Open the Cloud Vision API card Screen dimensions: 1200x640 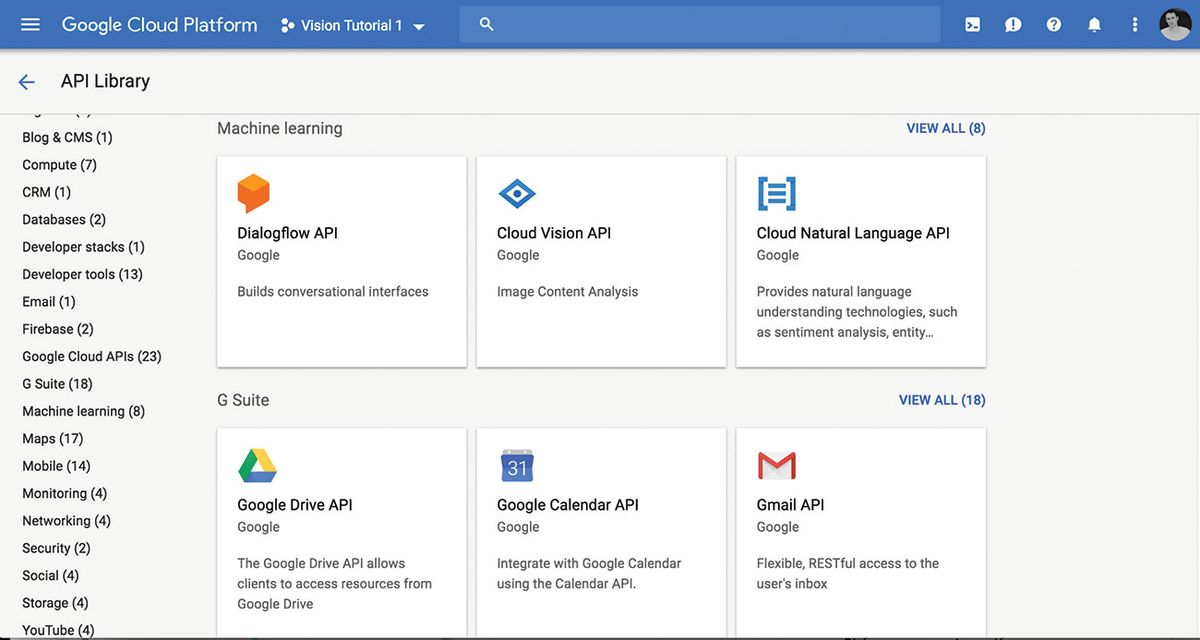pyautogui.click(x=601, y=260)
